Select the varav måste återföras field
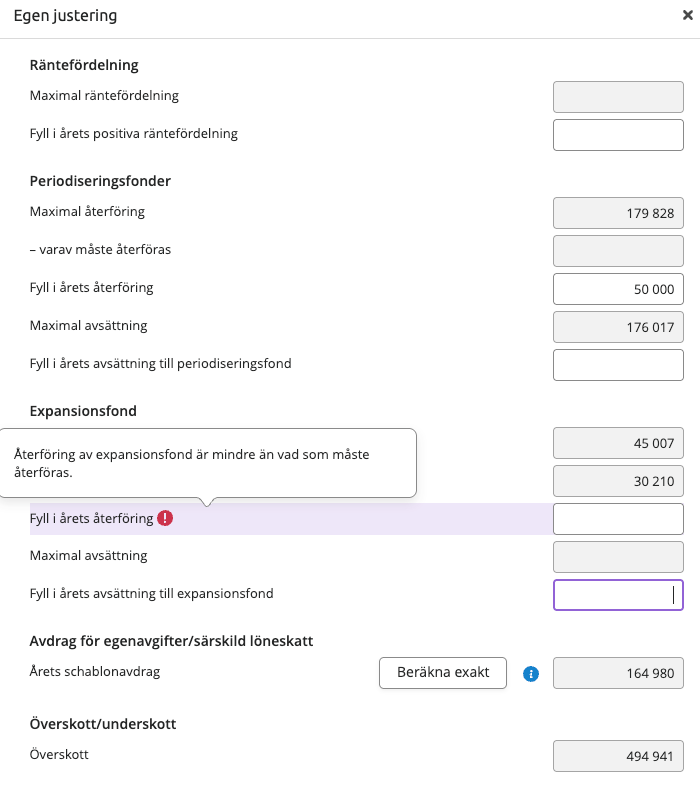Viewport: 700px width, 793px height. point(618,250)
